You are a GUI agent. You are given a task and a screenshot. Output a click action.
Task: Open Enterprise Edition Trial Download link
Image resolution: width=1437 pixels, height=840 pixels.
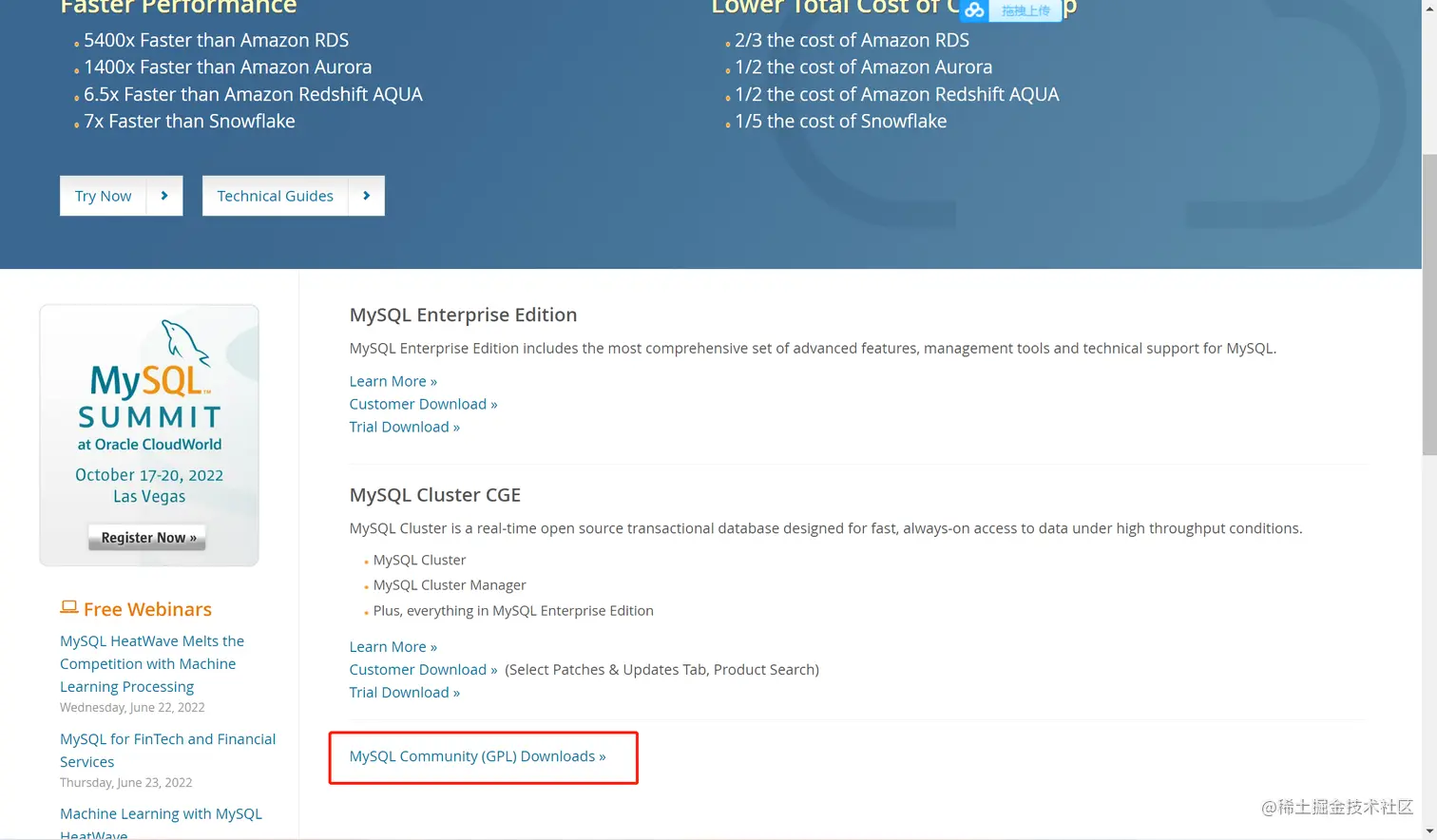404,427
